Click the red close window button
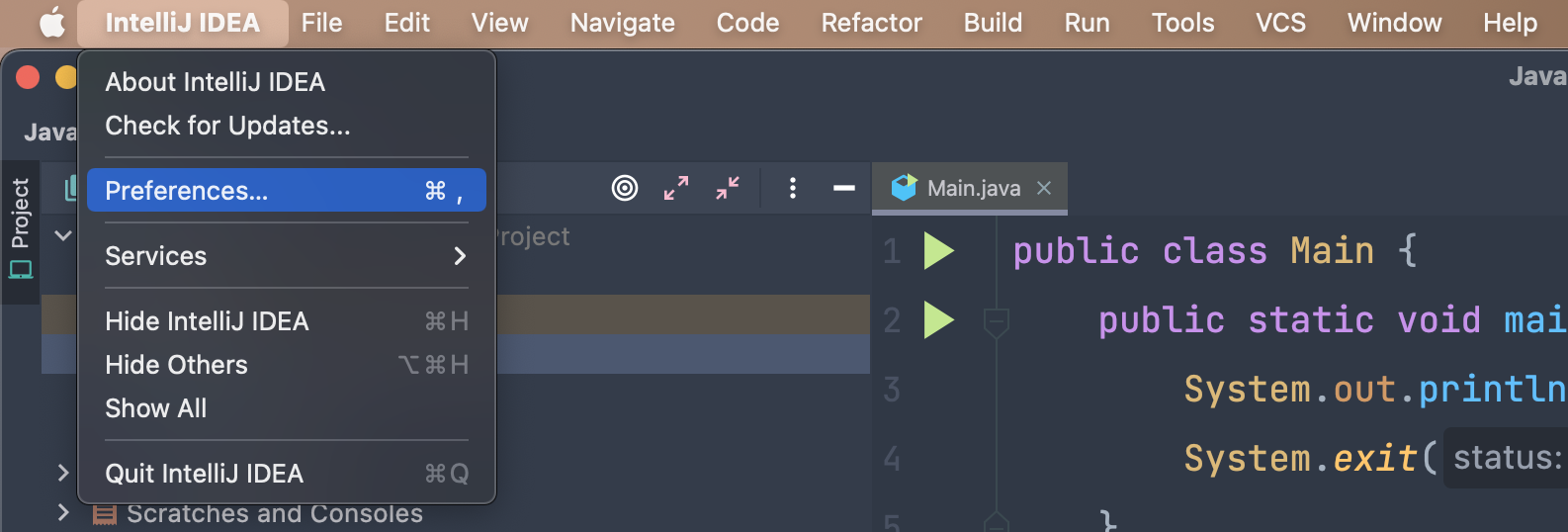This screenshot has width=1568, height=532. (28, 77)
